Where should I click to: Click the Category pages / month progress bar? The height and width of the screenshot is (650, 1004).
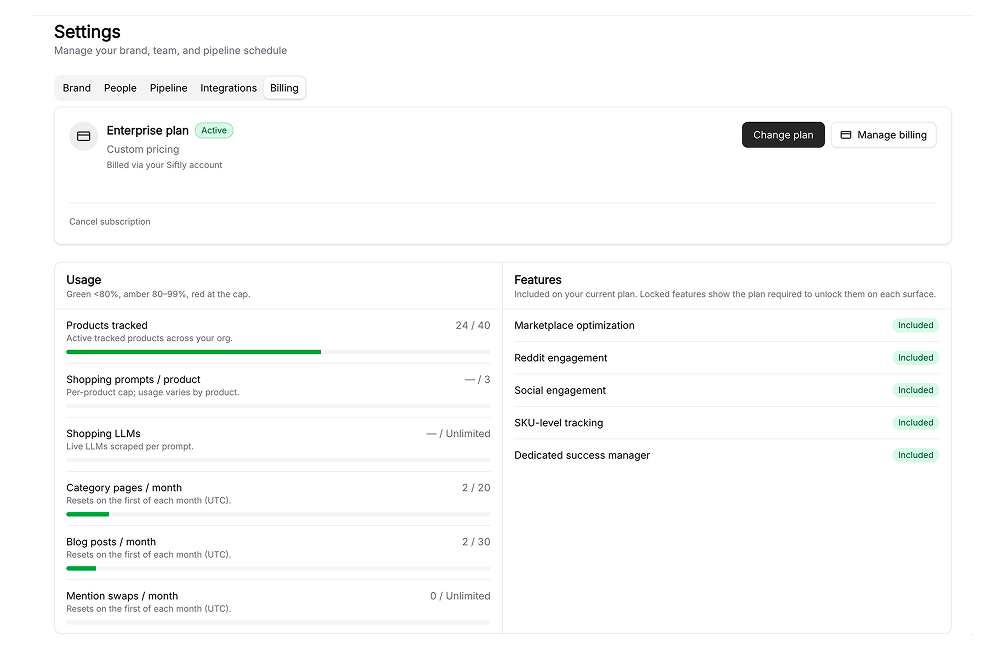coord(278,514)
